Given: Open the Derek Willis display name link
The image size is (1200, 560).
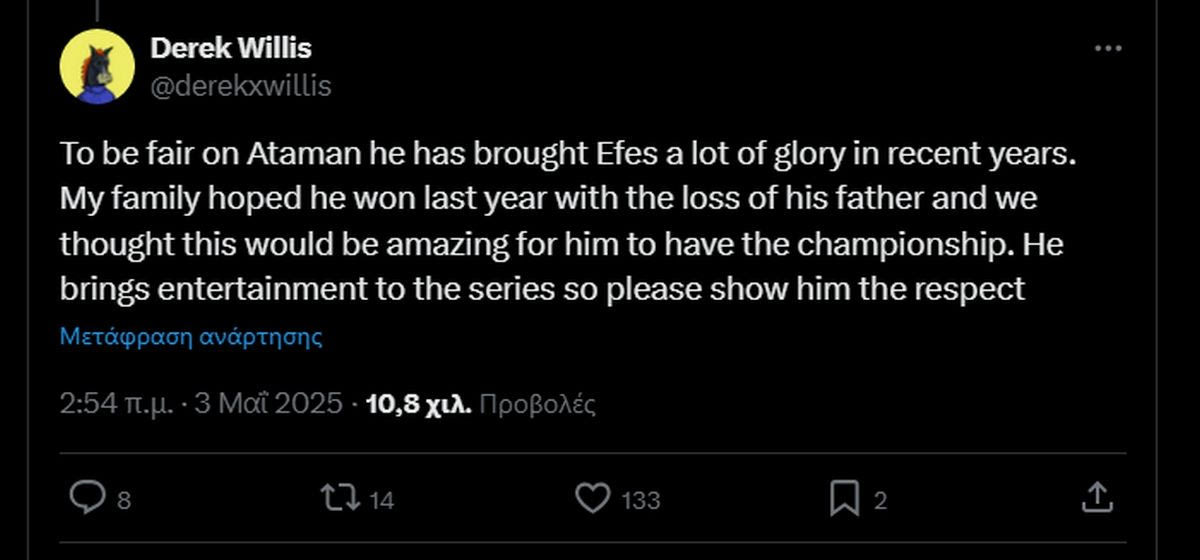Looking at the screenshot, I should click(230, 48).
